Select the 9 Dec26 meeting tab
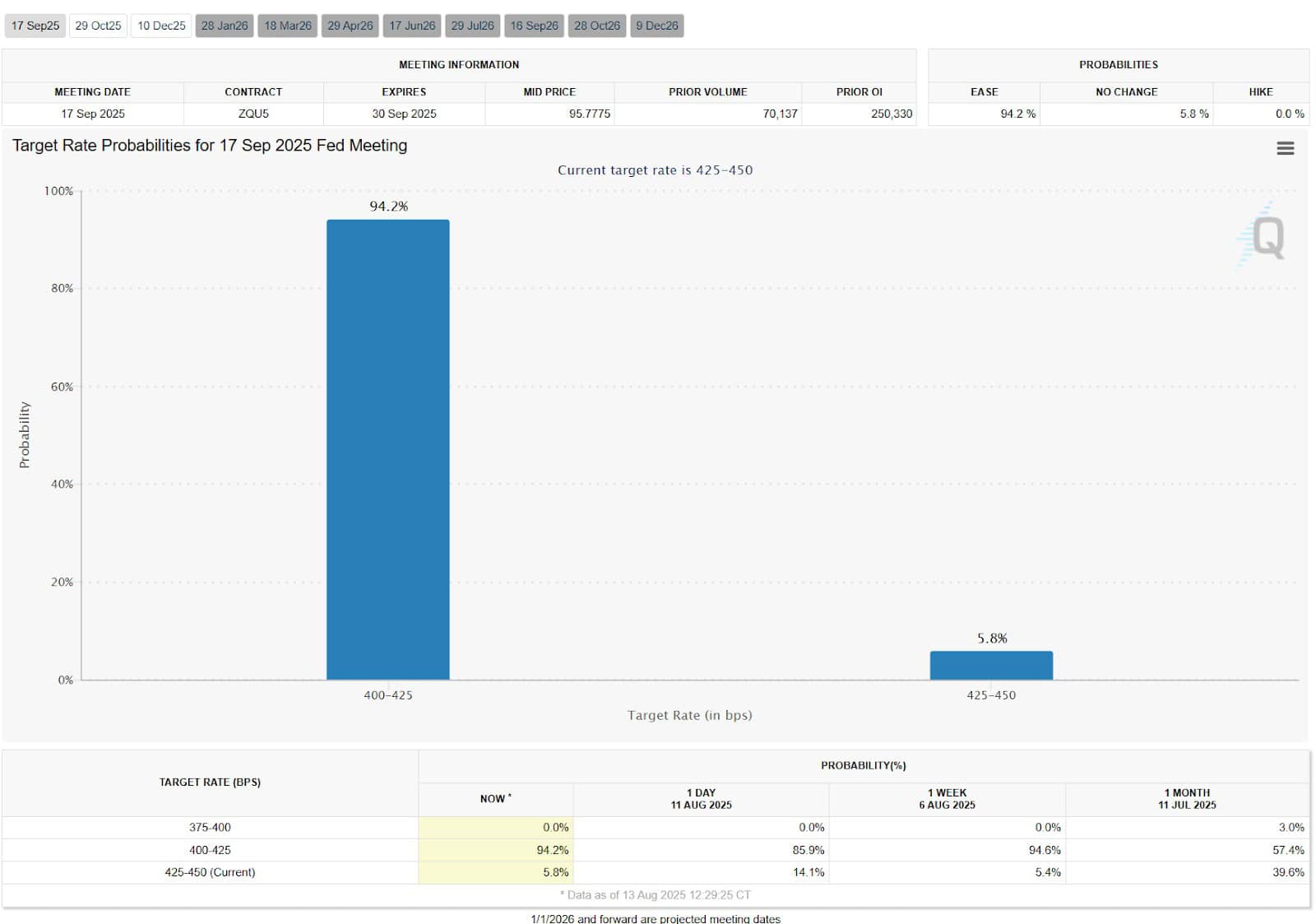This screenshot has width=1316, height=924. coord(657,26)
